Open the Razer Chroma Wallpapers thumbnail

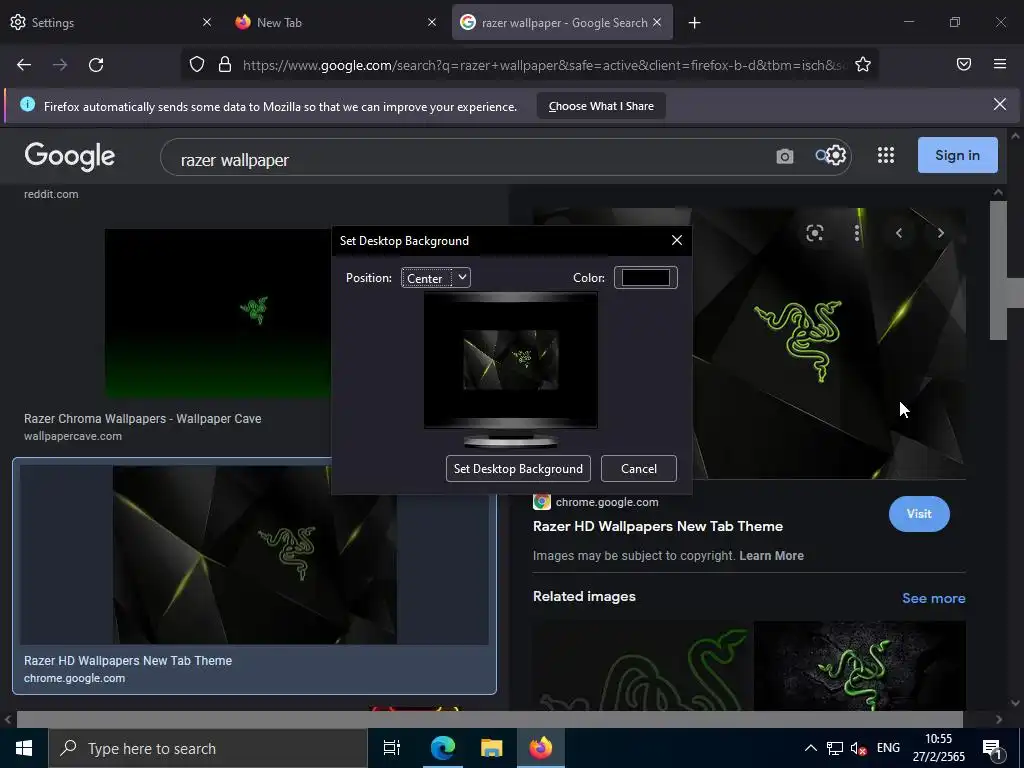(x=219, y=313)
